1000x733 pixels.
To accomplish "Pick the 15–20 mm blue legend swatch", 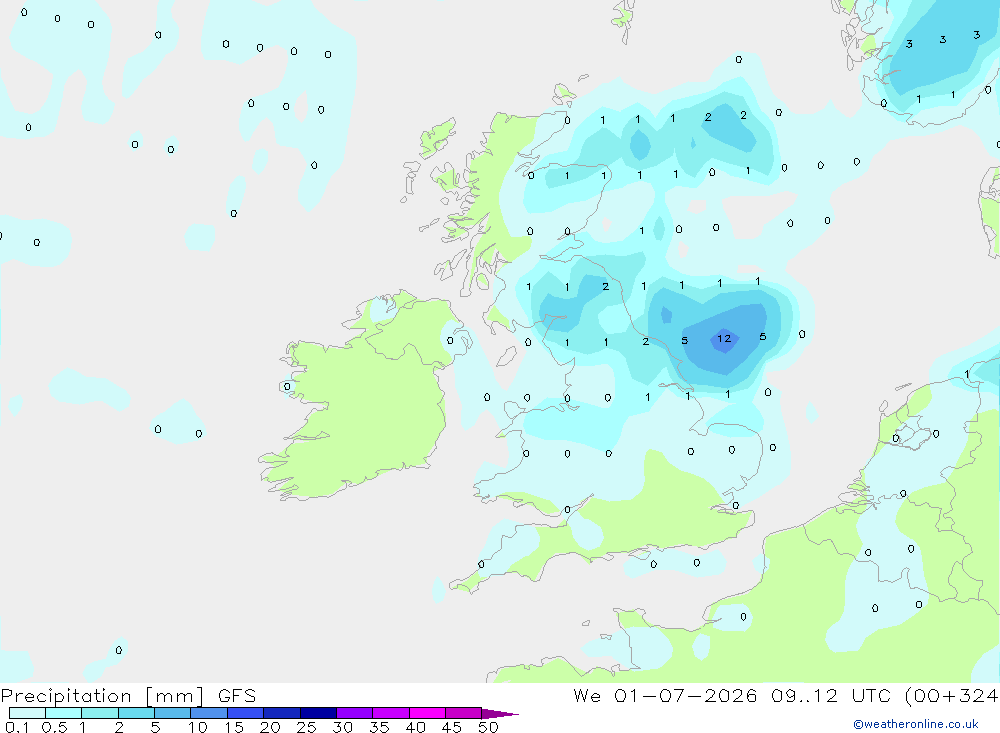I will click(245, 713).
